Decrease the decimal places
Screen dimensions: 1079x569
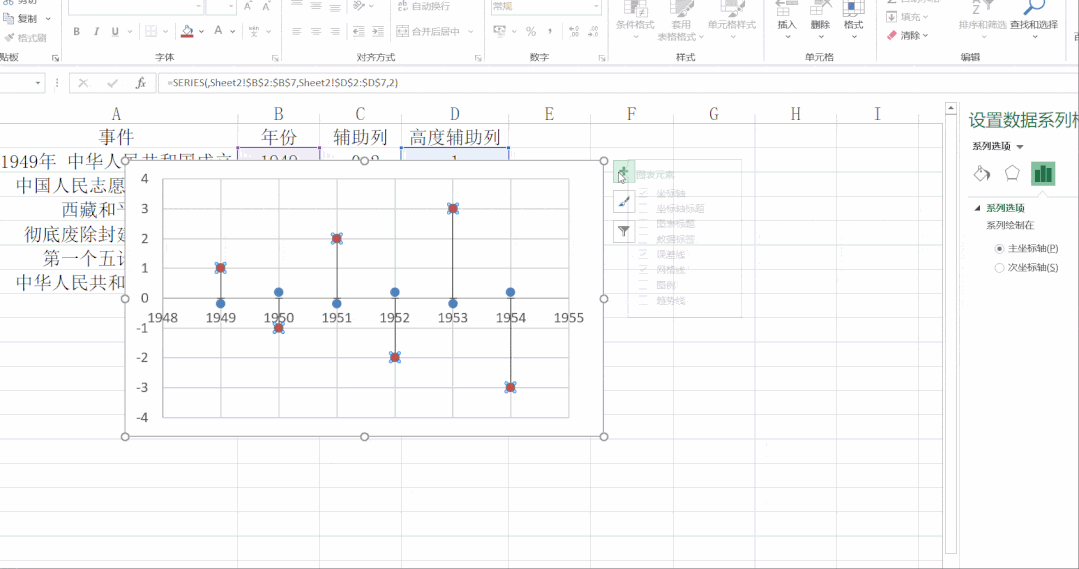[x=593, y=32]
